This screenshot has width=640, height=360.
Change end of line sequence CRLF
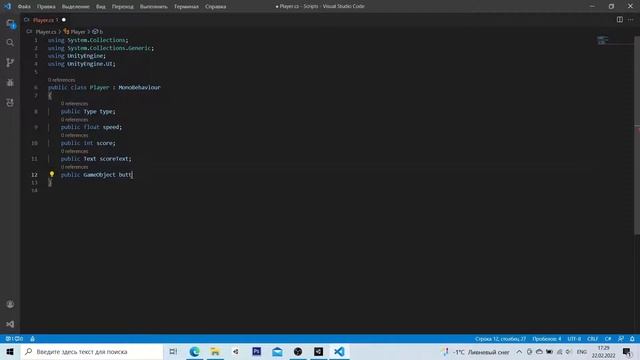(x=592, y=339)
